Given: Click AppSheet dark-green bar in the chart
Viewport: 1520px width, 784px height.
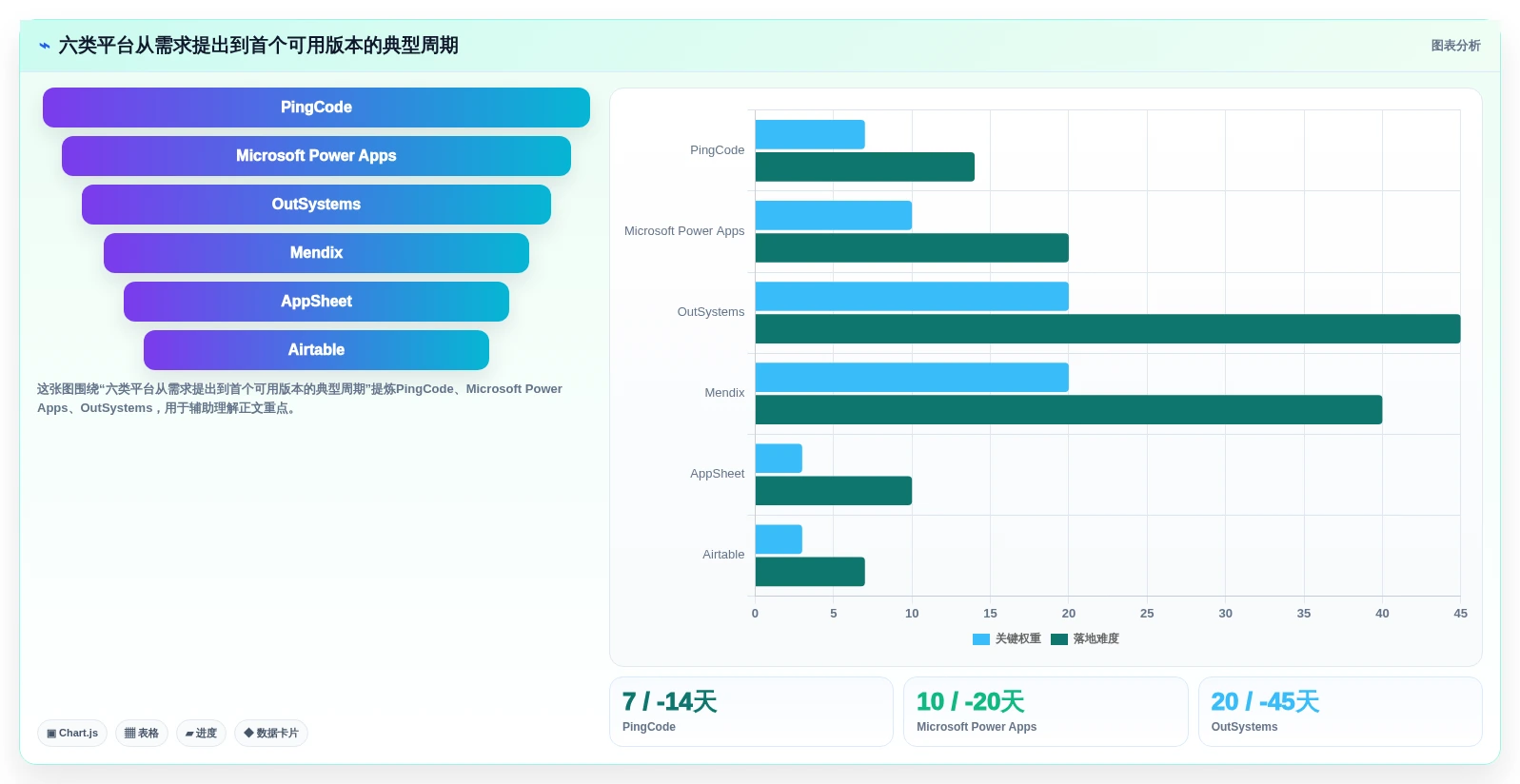Looking at the screenshot, I should pyautogui.click(x=834, y=490).
